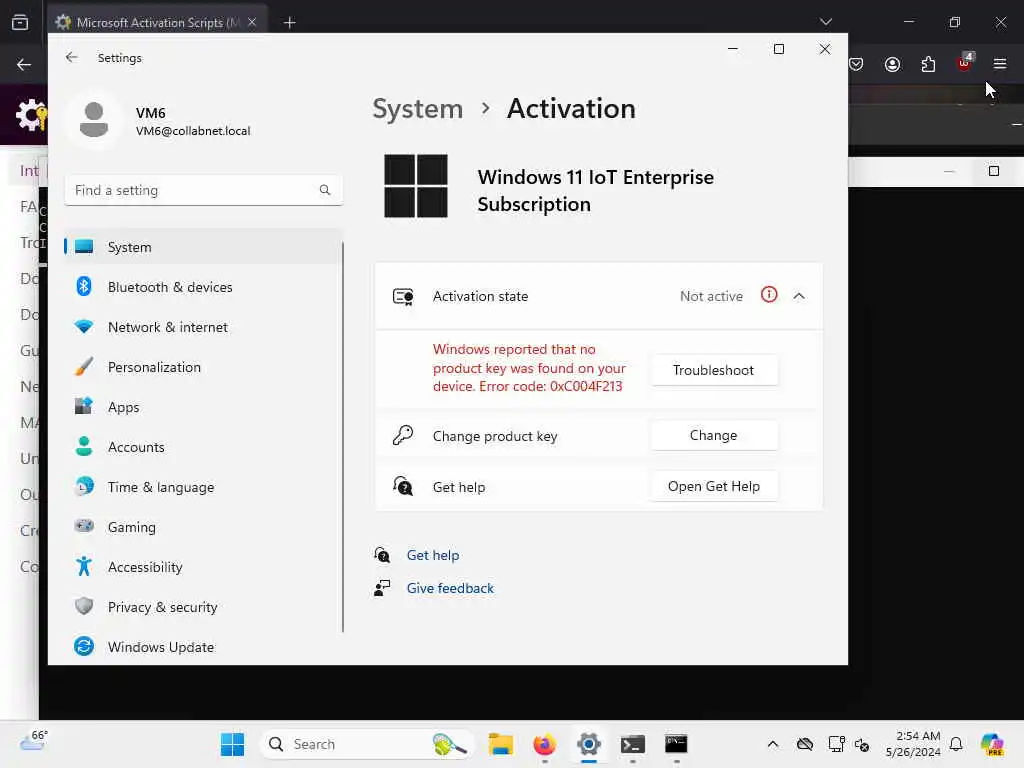1024x768 pixels.
Task: Click the Windows logo image
Action: [x=416, y=185]
